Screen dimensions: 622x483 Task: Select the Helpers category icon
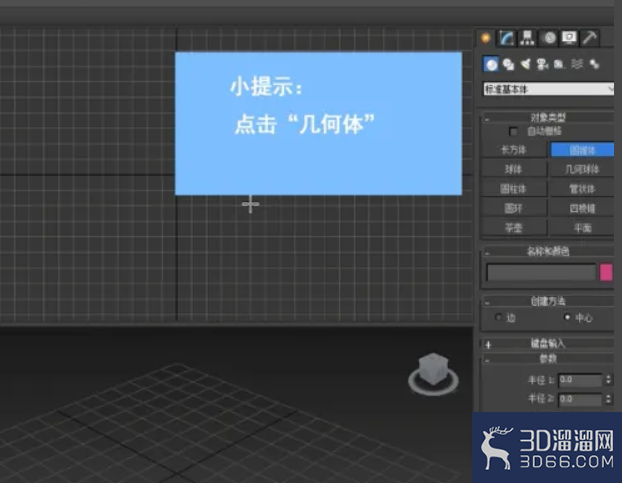click(559, 64)
